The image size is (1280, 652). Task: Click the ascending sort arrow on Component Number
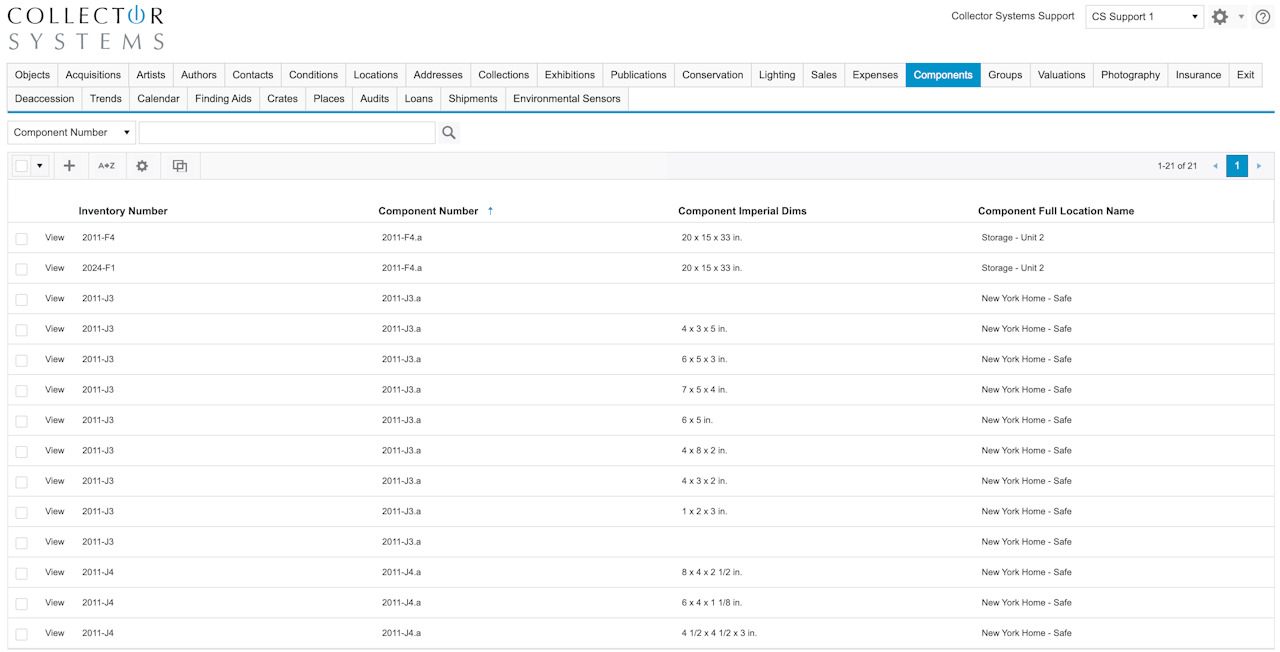(x=490, y=211)
